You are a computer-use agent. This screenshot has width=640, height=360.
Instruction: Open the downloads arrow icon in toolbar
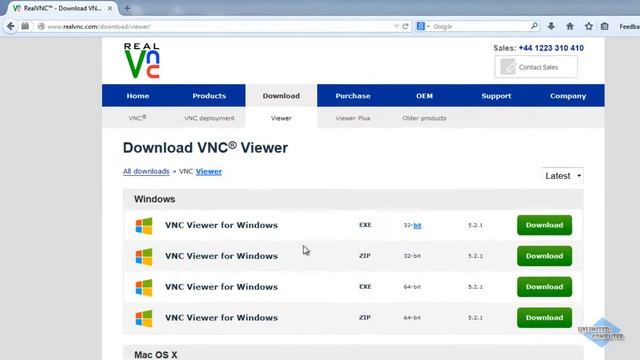pos(551,26)
